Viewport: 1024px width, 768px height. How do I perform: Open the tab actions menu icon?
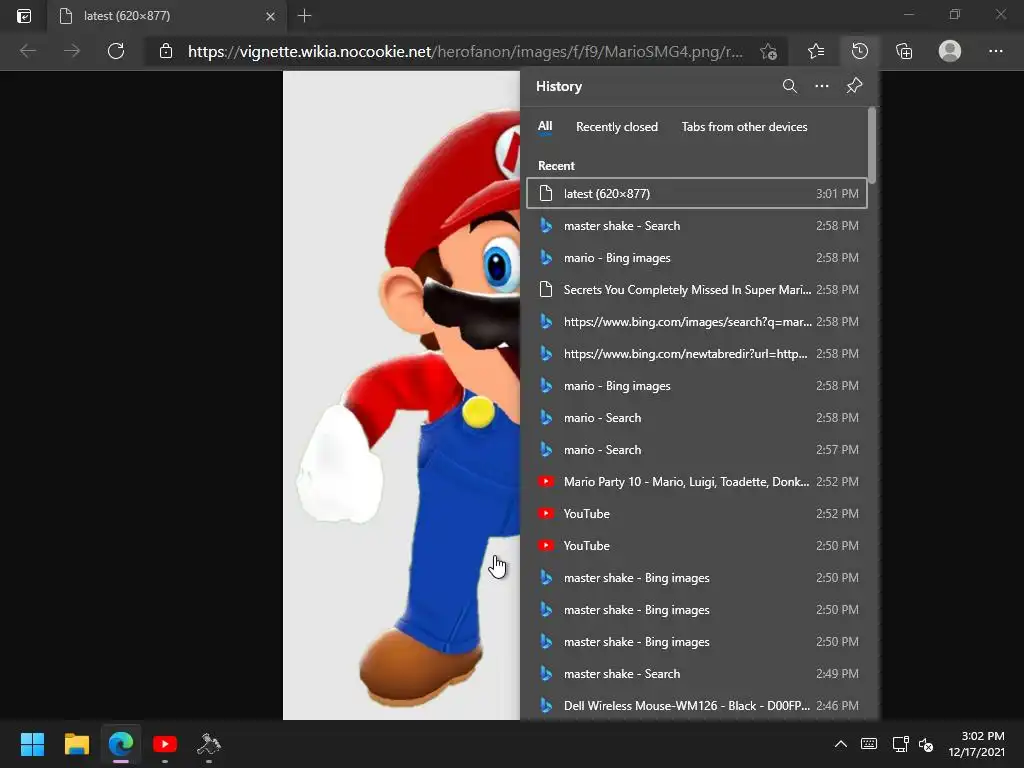pyautogui.click(x=24, y=16)
